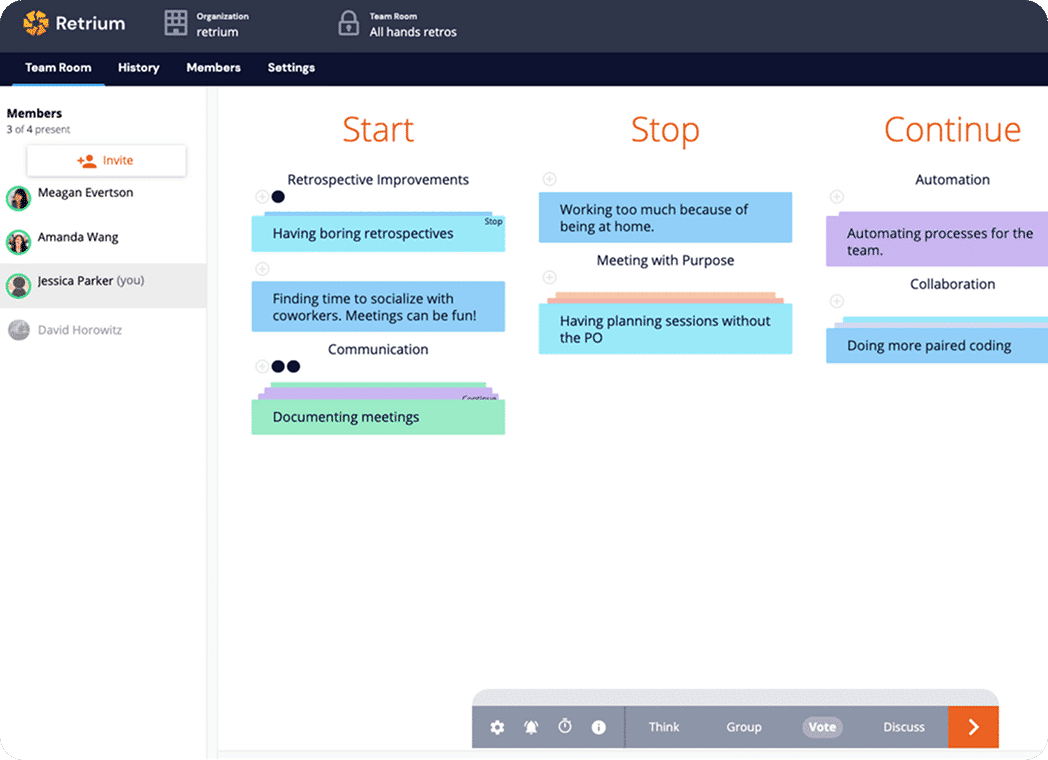Advance to next phase with orange arrow
The width and height of the screenshot is (1048, 760).
(x=973, y=727)
